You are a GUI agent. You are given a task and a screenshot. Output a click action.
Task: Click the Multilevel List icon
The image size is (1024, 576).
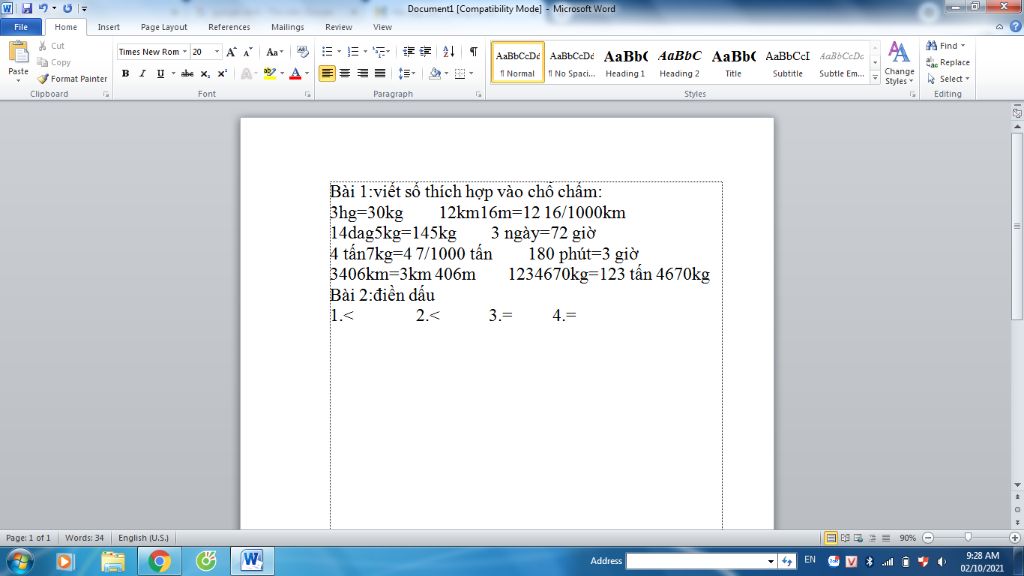pos(379,52)
